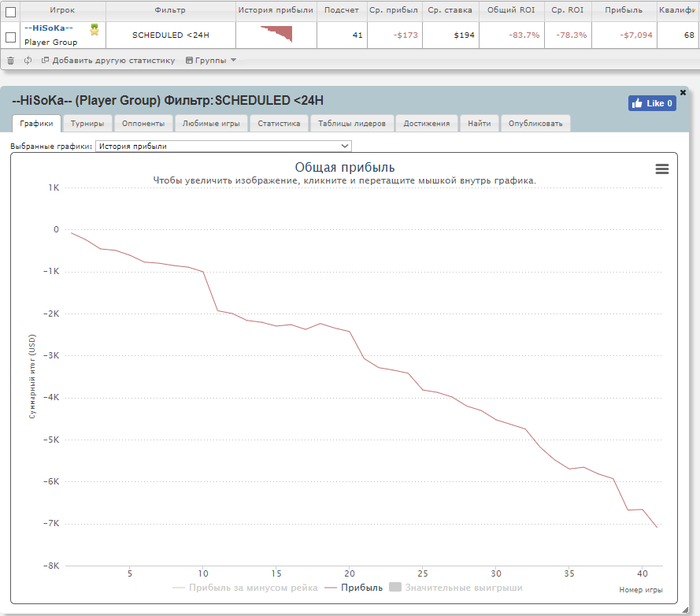
Task: Sort by Игрок column header
Action: tap(62, 10)
